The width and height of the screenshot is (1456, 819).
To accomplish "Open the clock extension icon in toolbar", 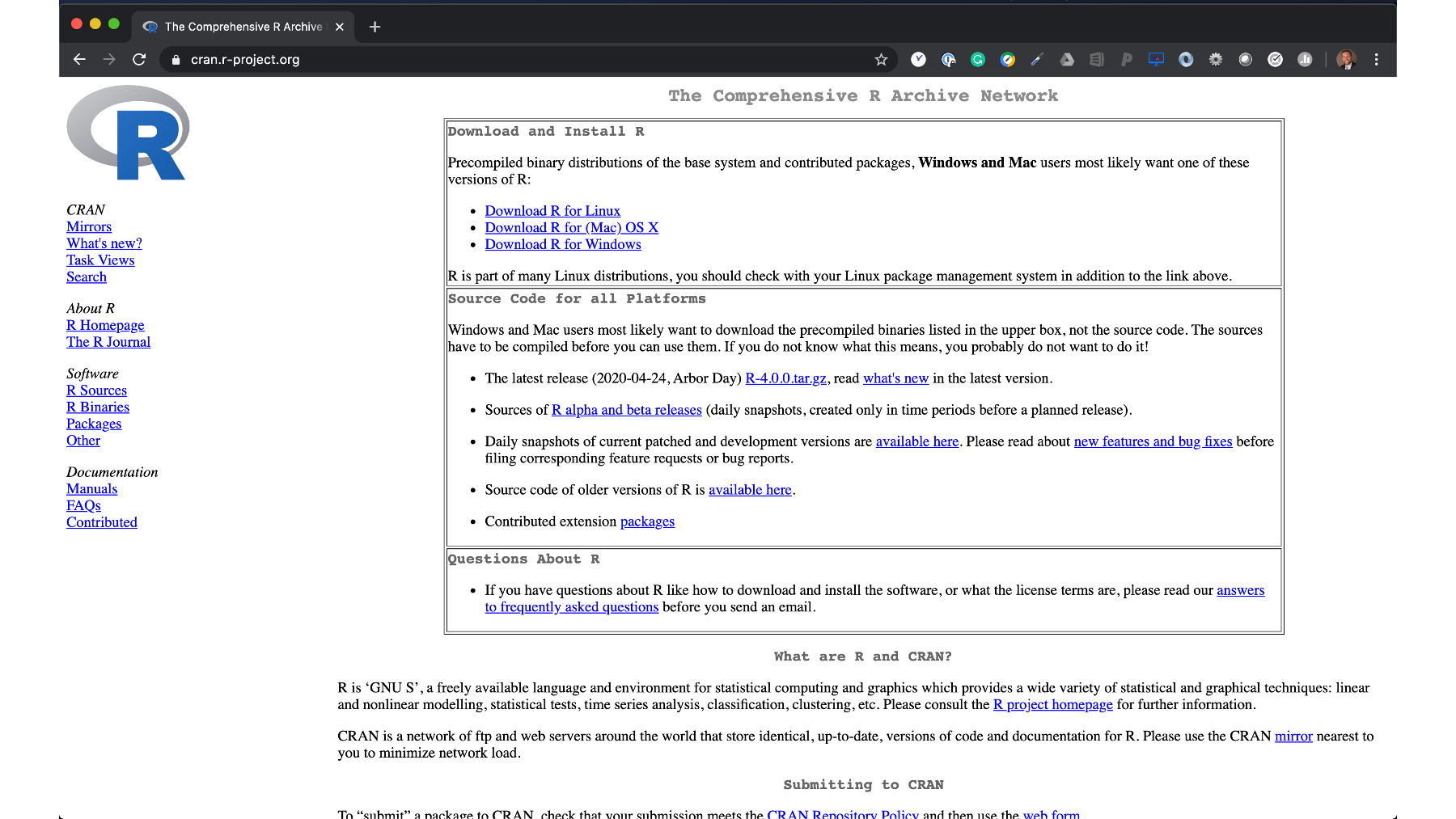I will (x=918, y=59).
